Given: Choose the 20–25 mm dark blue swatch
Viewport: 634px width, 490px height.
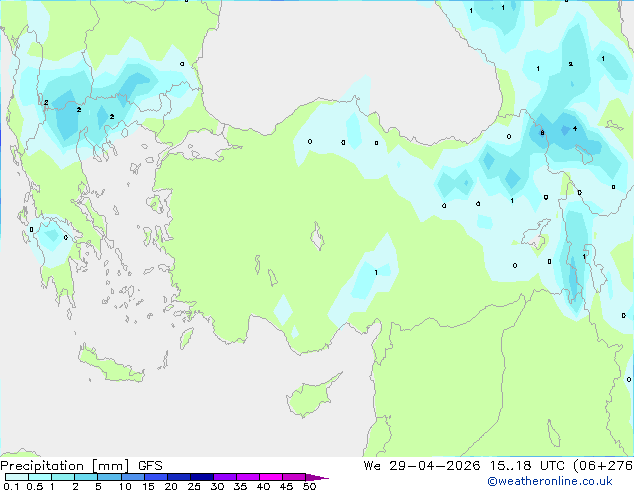Looking at the screenshot, I should pyautogui.click(x=179, y=477).
